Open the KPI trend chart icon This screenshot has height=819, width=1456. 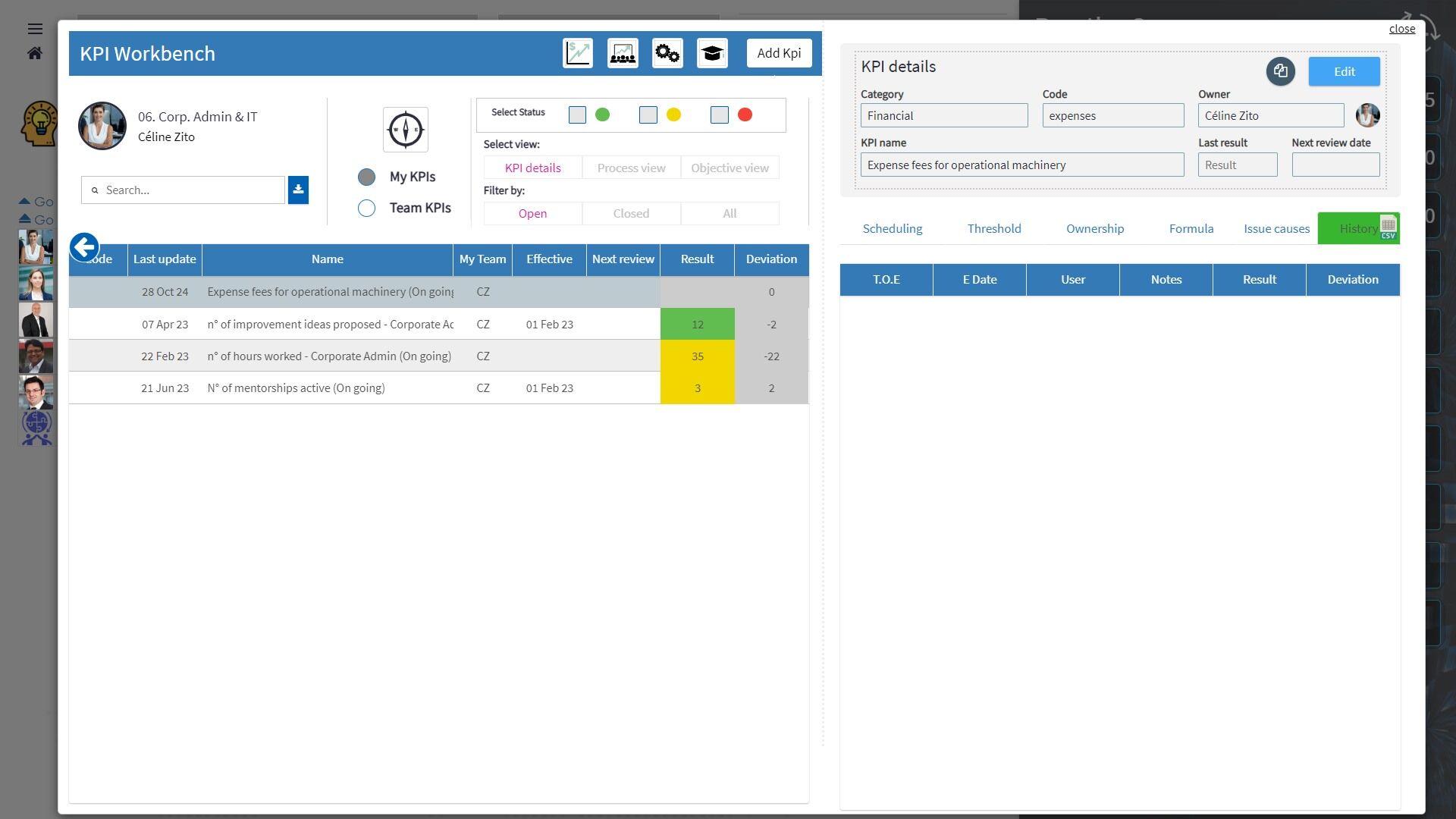pos(577,53)
